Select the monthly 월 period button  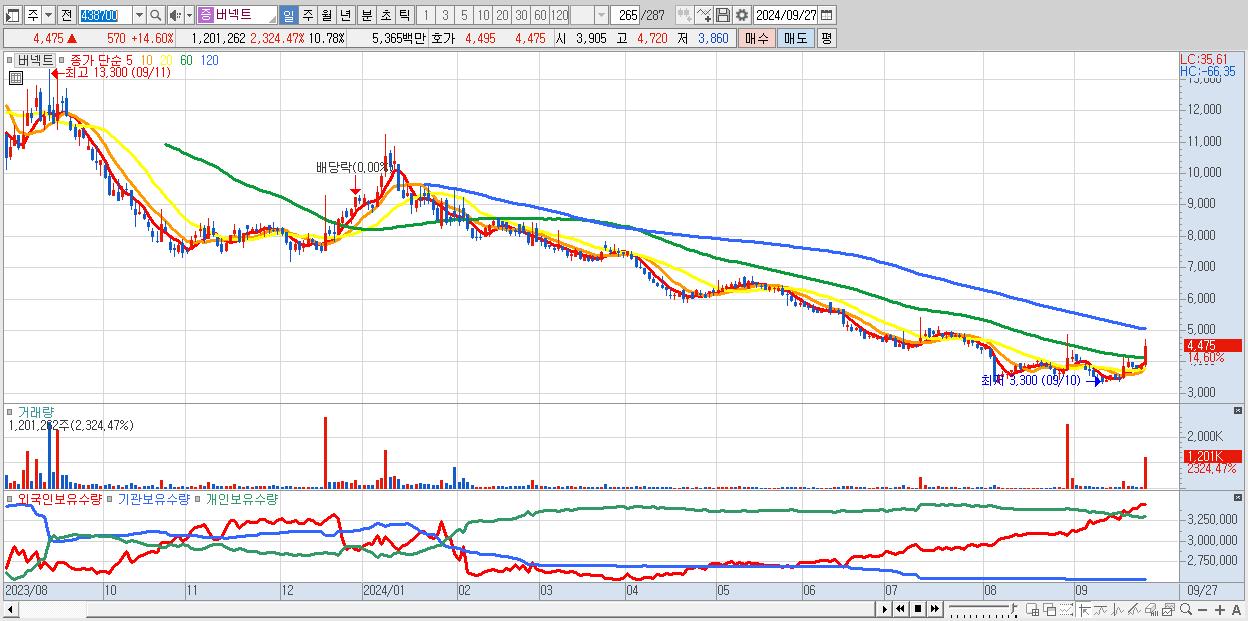point(326,15)
